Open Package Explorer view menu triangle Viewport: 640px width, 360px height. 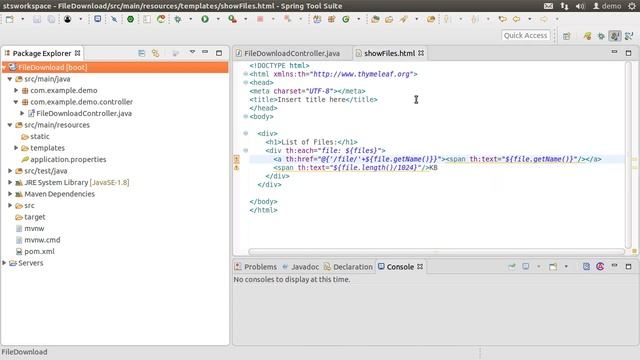(x=192, y=52)
